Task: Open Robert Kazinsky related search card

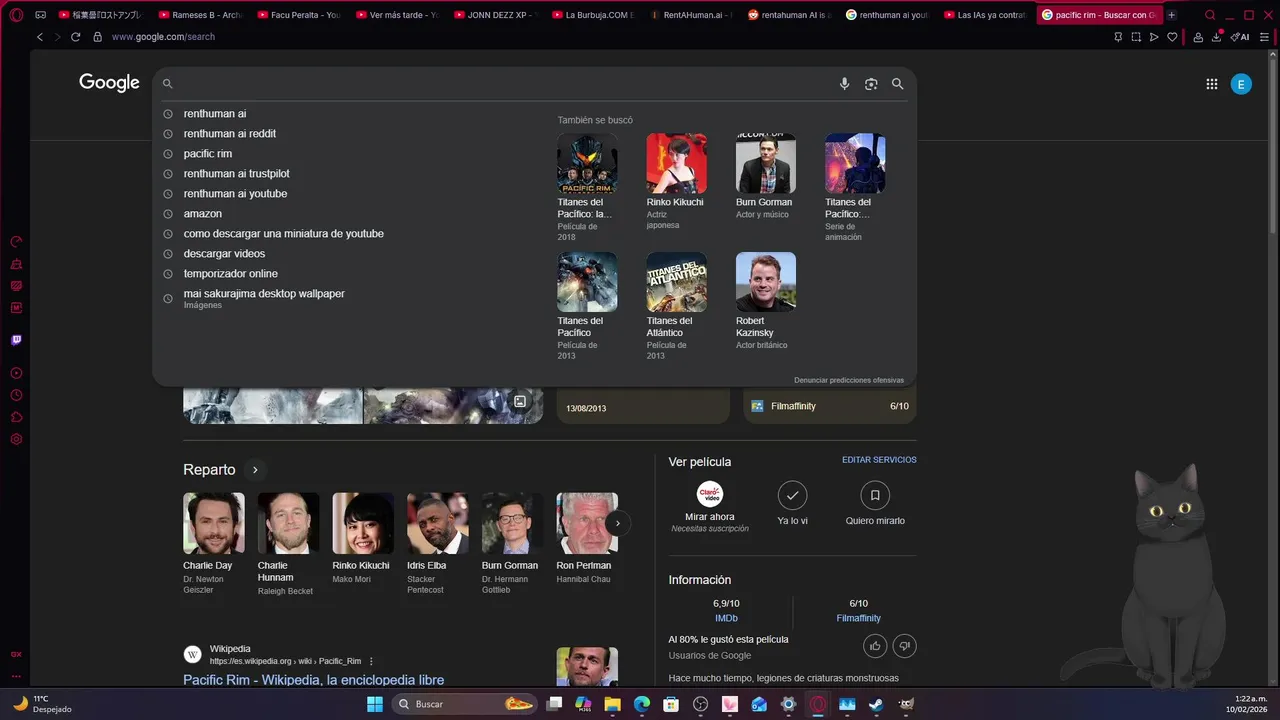Action: pos(765,301)
